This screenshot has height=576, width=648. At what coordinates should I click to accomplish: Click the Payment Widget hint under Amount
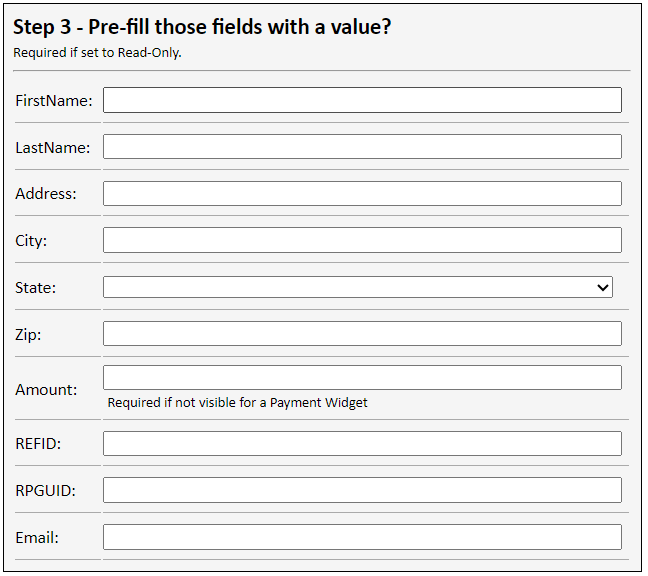(x=238, y=403)
